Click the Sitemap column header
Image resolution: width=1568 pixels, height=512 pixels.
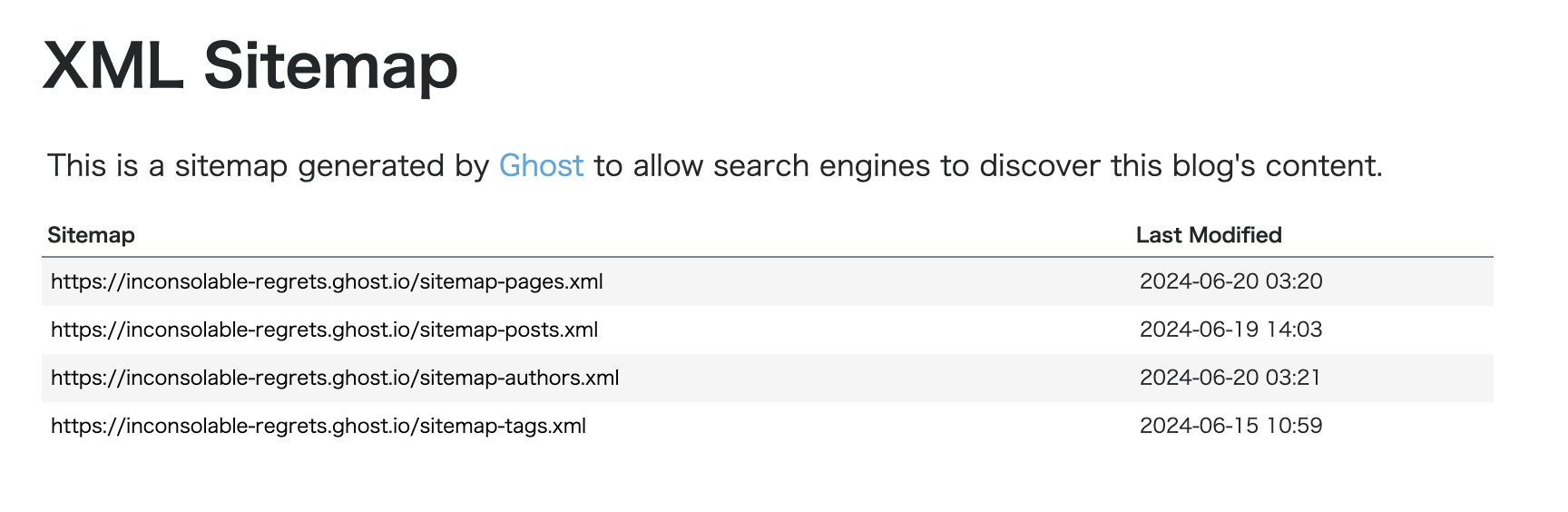[x=91, y=235]
